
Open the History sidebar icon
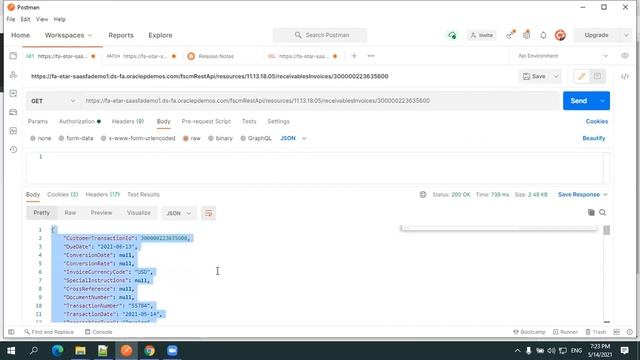[13, 149]
